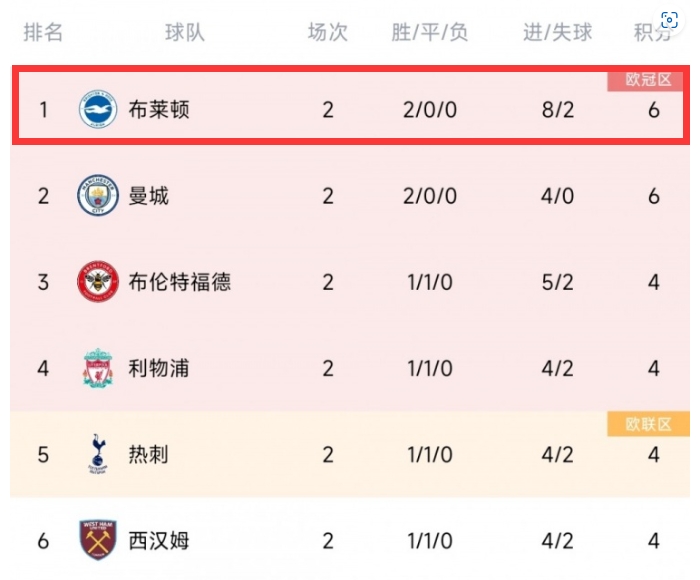Click the West Ham hammers crest icon

98,539
